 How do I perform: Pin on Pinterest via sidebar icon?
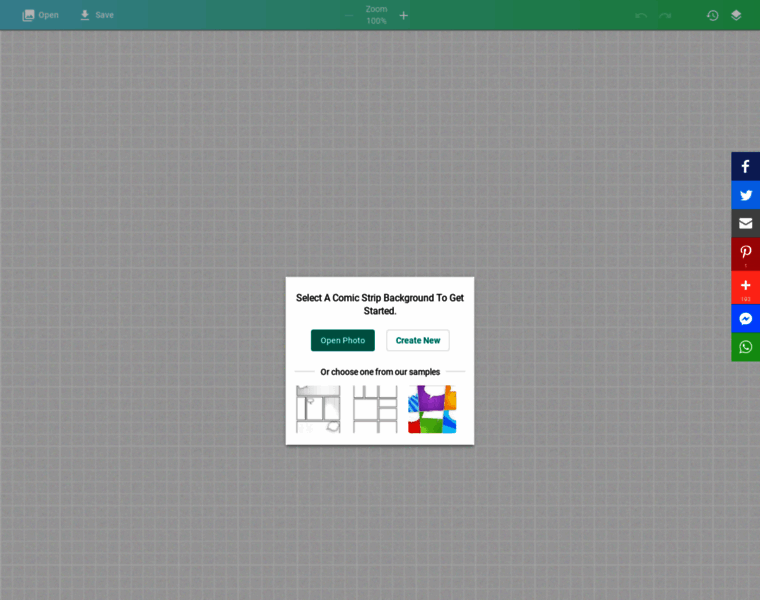[745, 253]
